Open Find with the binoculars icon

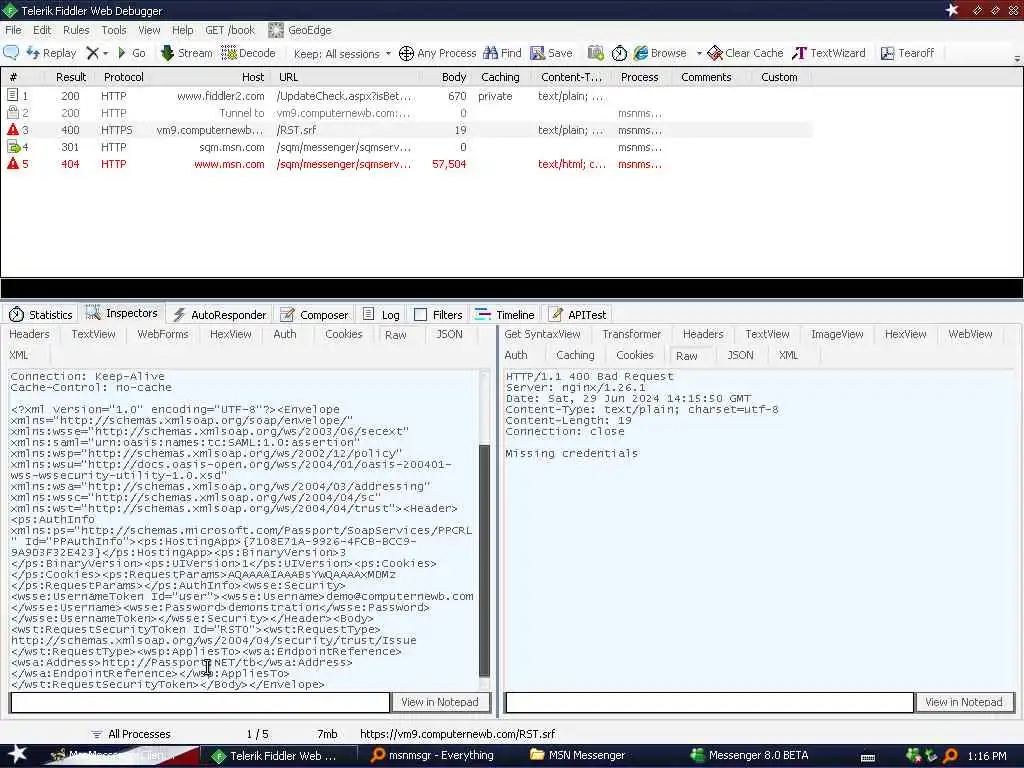click(502, 53)
